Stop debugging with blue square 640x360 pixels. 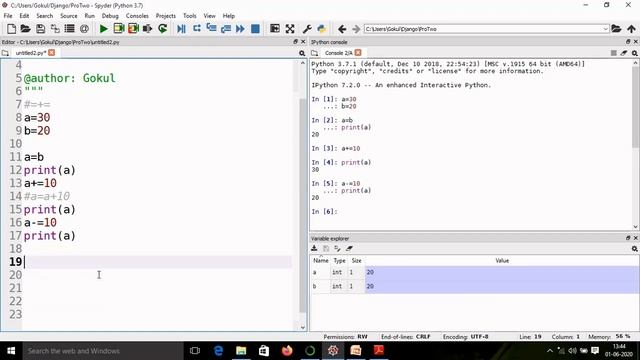[255, 29]
